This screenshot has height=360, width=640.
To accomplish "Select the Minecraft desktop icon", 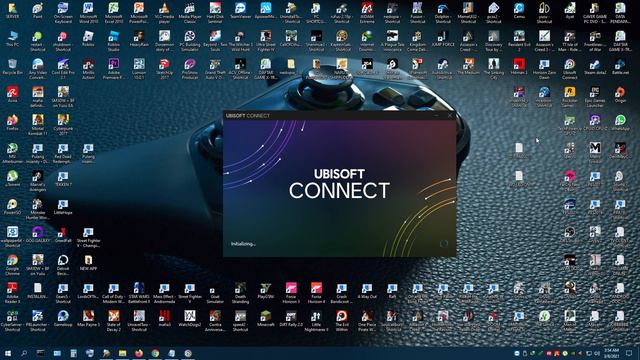I will point(266,318).
